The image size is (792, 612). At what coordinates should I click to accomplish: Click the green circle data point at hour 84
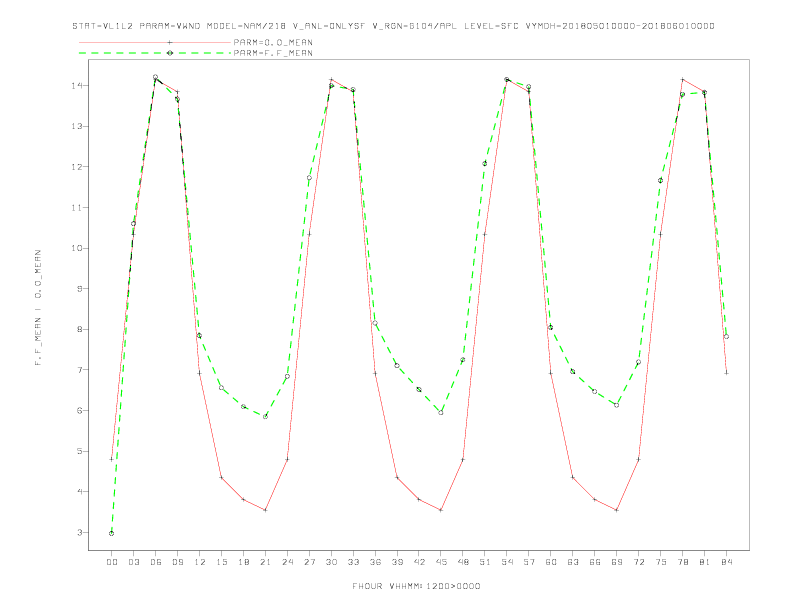point(726,336)
